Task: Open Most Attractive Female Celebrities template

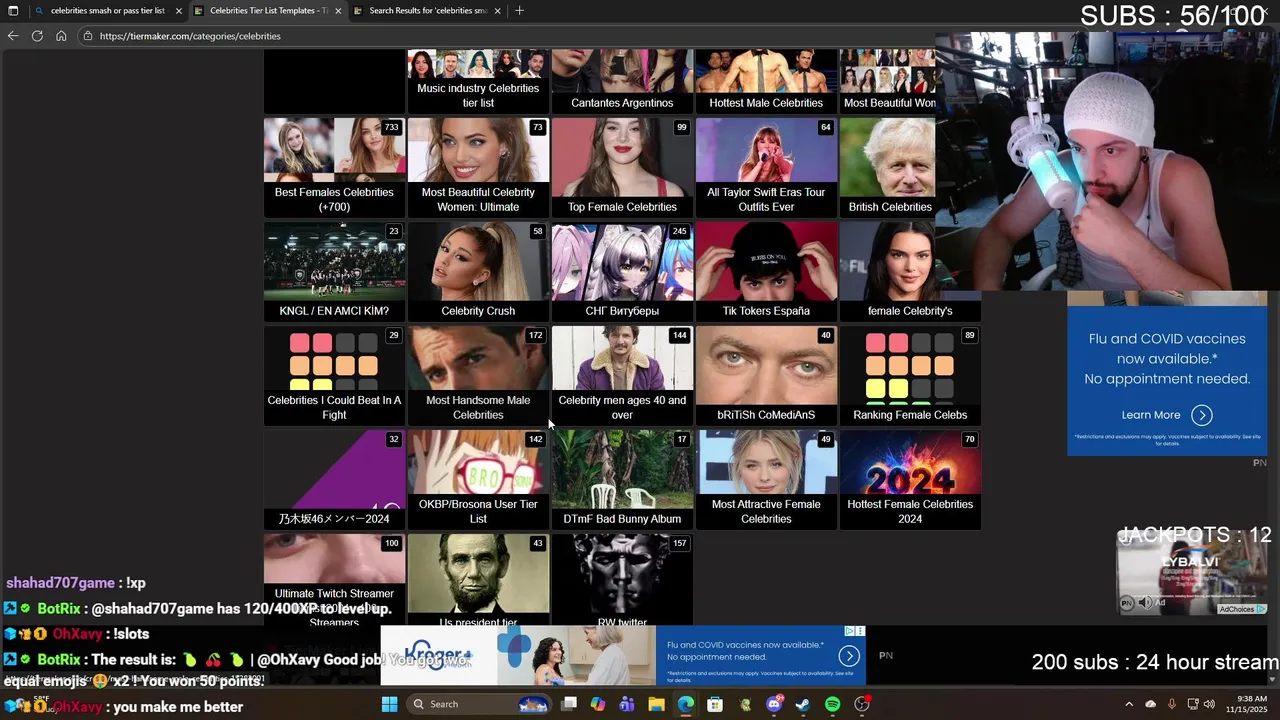Action: 766,479
